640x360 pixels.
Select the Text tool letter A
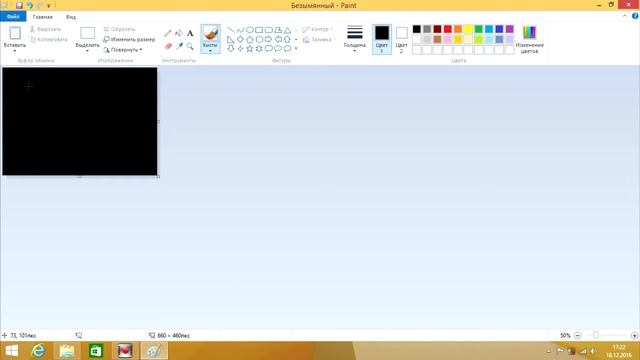click(x=190, y=33)
